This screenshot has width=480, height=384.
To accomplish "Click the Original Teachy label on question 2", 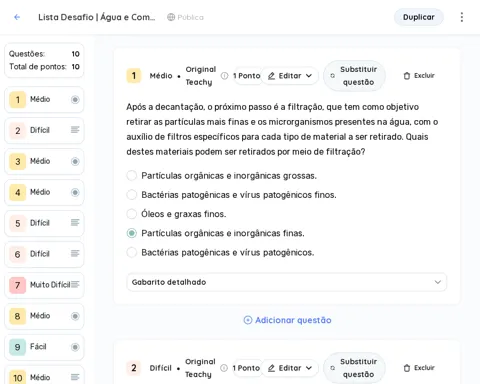I will point(200,368).
